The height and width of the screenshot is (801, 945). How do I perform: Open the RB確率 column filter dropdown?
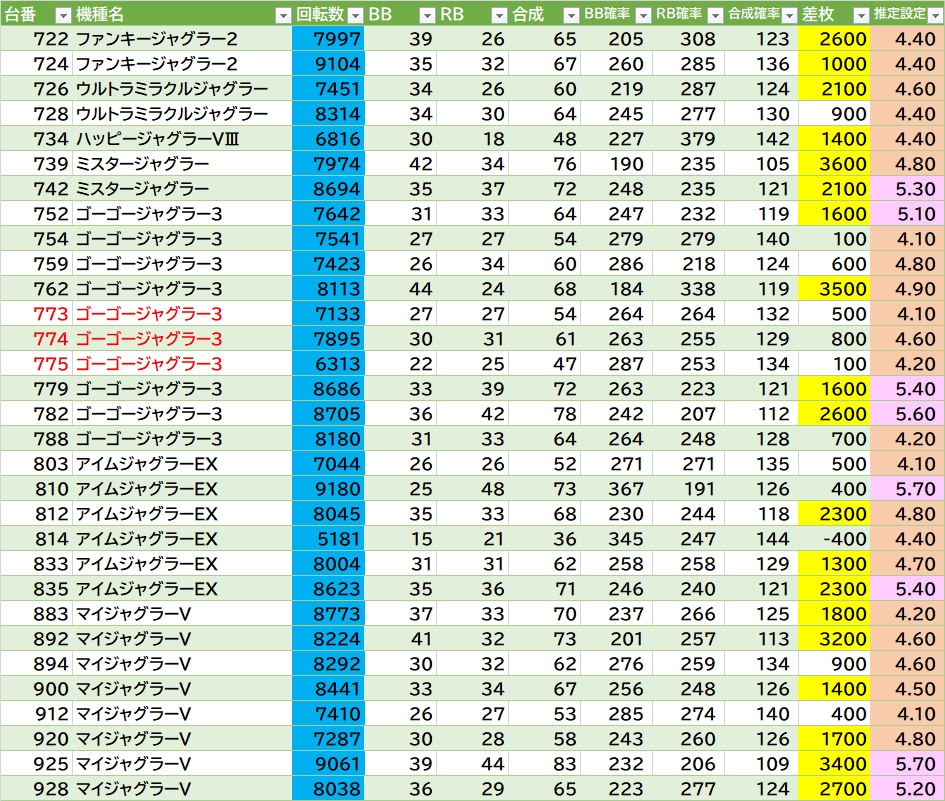tap(715, 15)
